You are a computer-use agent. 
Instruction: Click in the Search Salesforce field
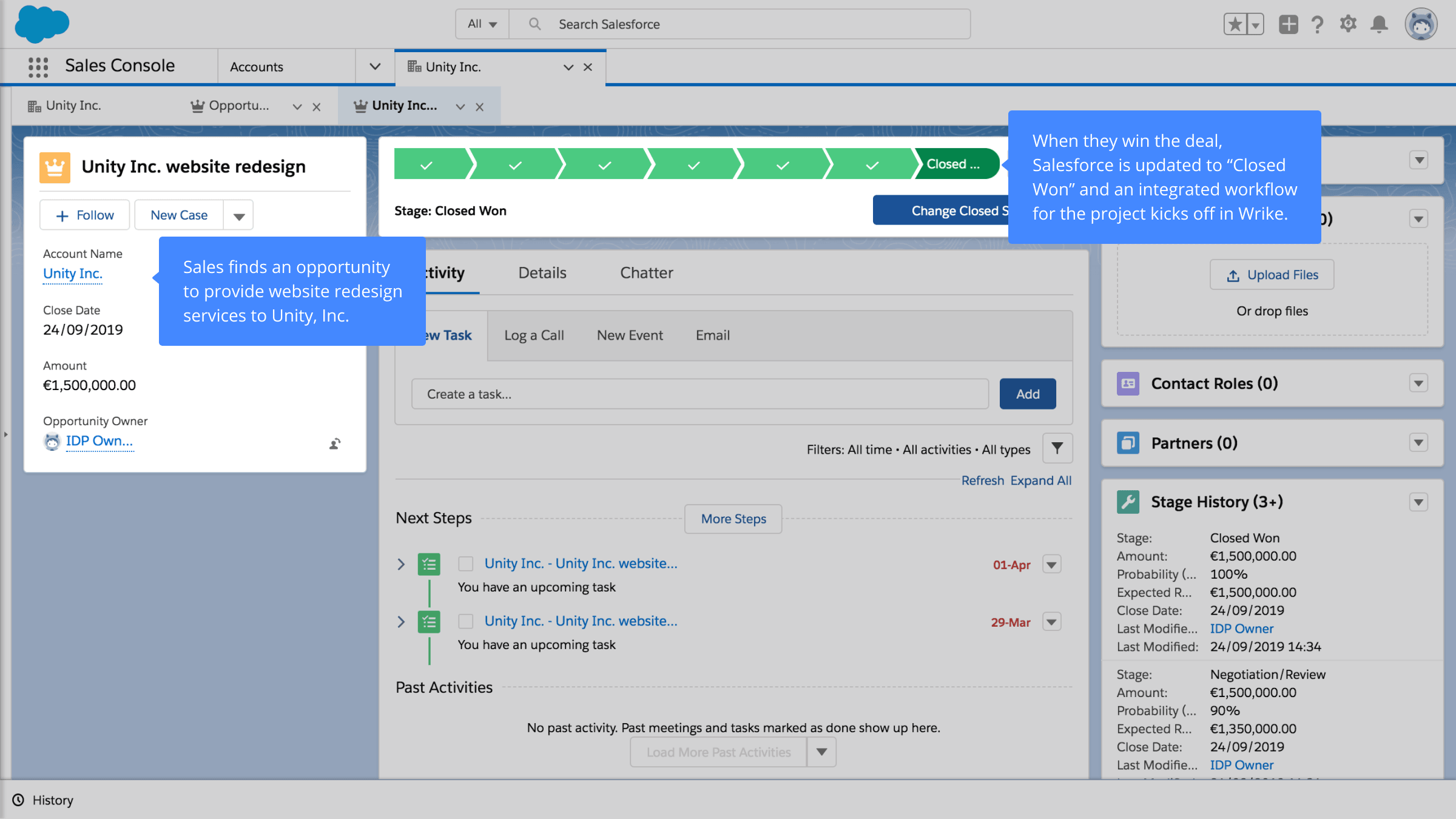[x=739, y=24]
